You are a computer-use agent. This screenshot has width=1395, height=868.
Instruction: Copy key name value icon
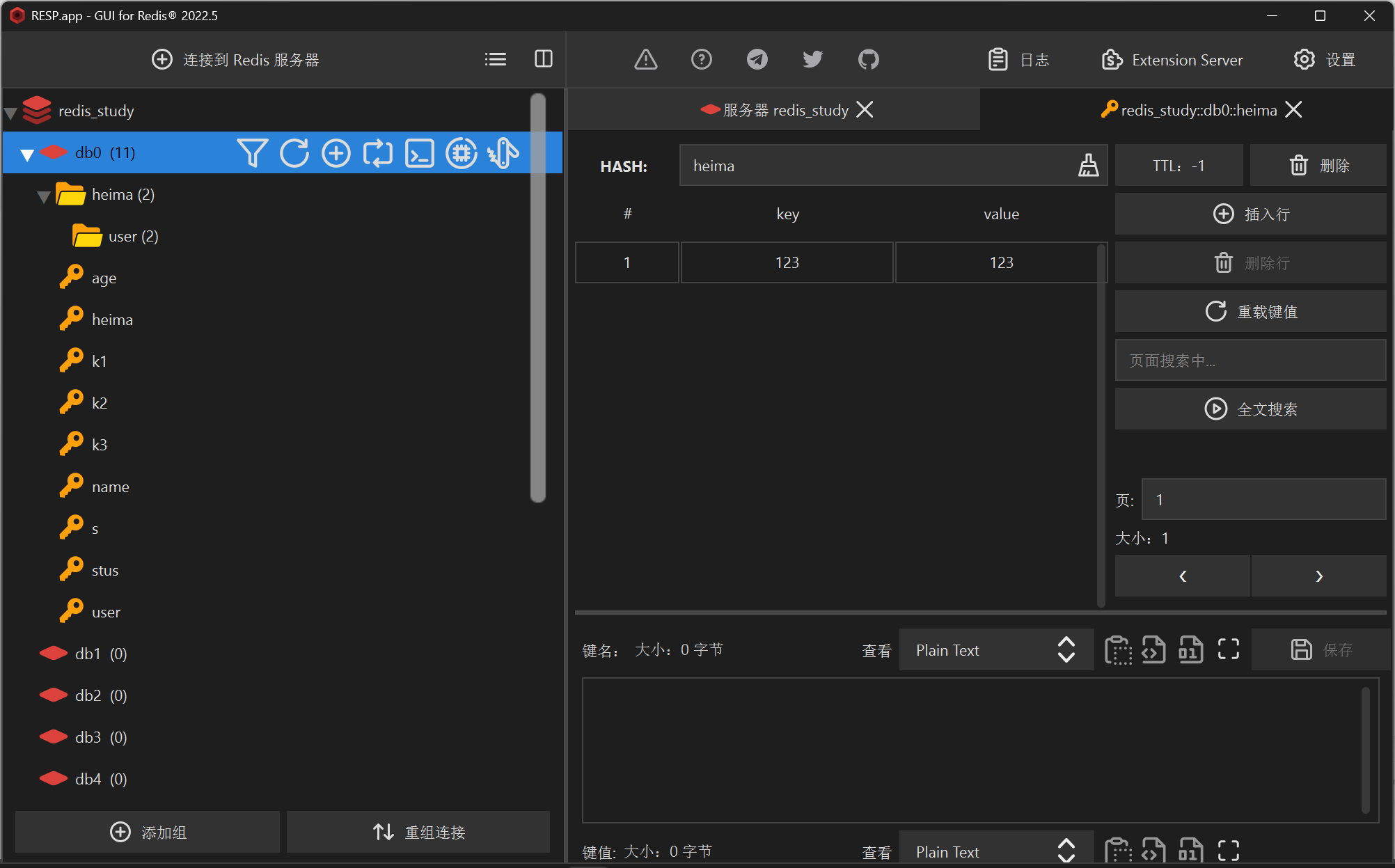pos(1118,650)
